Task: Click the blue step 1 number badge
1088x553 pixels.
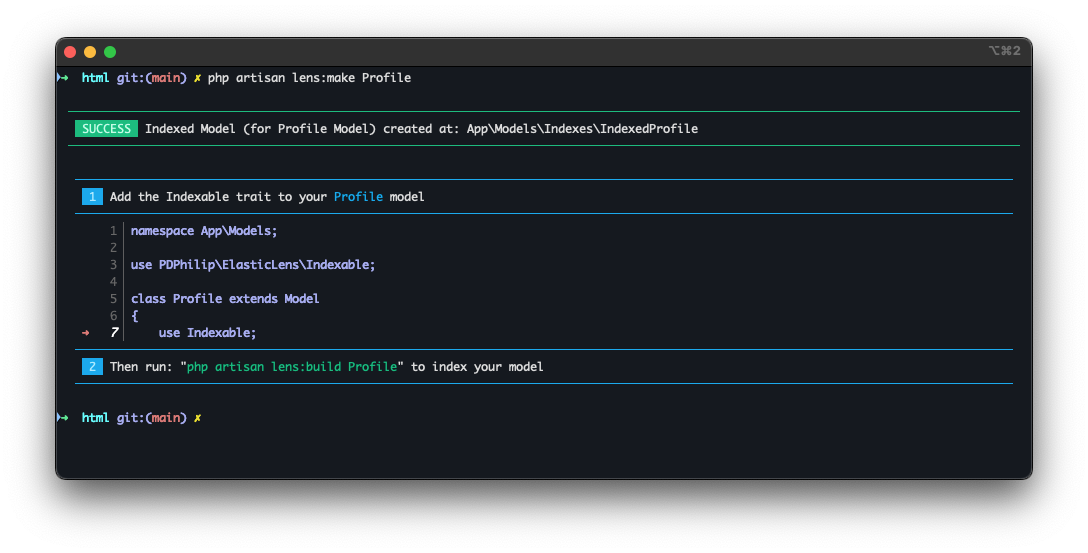Action: click(x=92, y=197)
